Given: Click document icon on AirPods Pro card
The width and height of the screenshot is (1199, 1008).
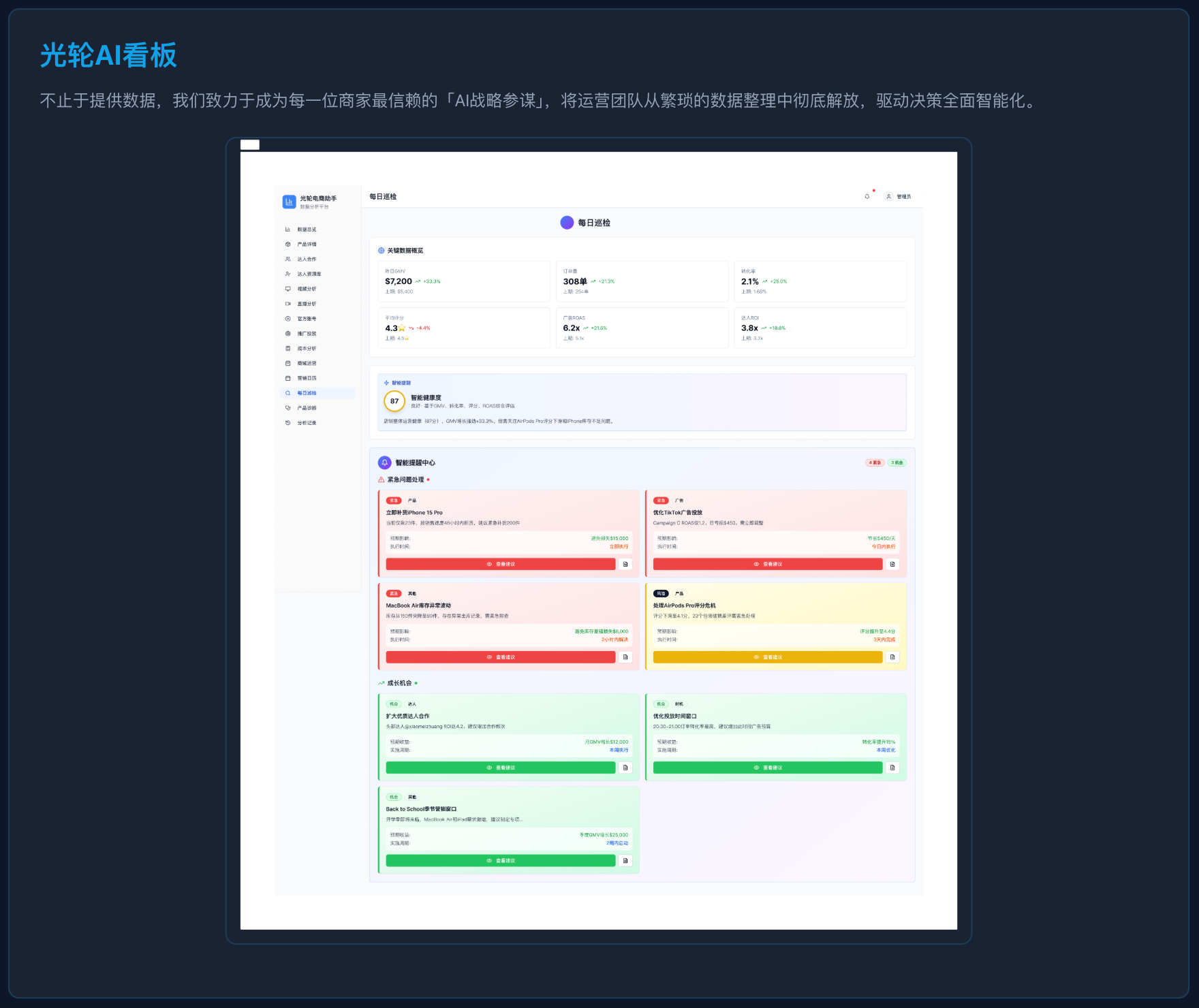Looking at the screenshot, I should pyautogui.click(x=892, y=657).
